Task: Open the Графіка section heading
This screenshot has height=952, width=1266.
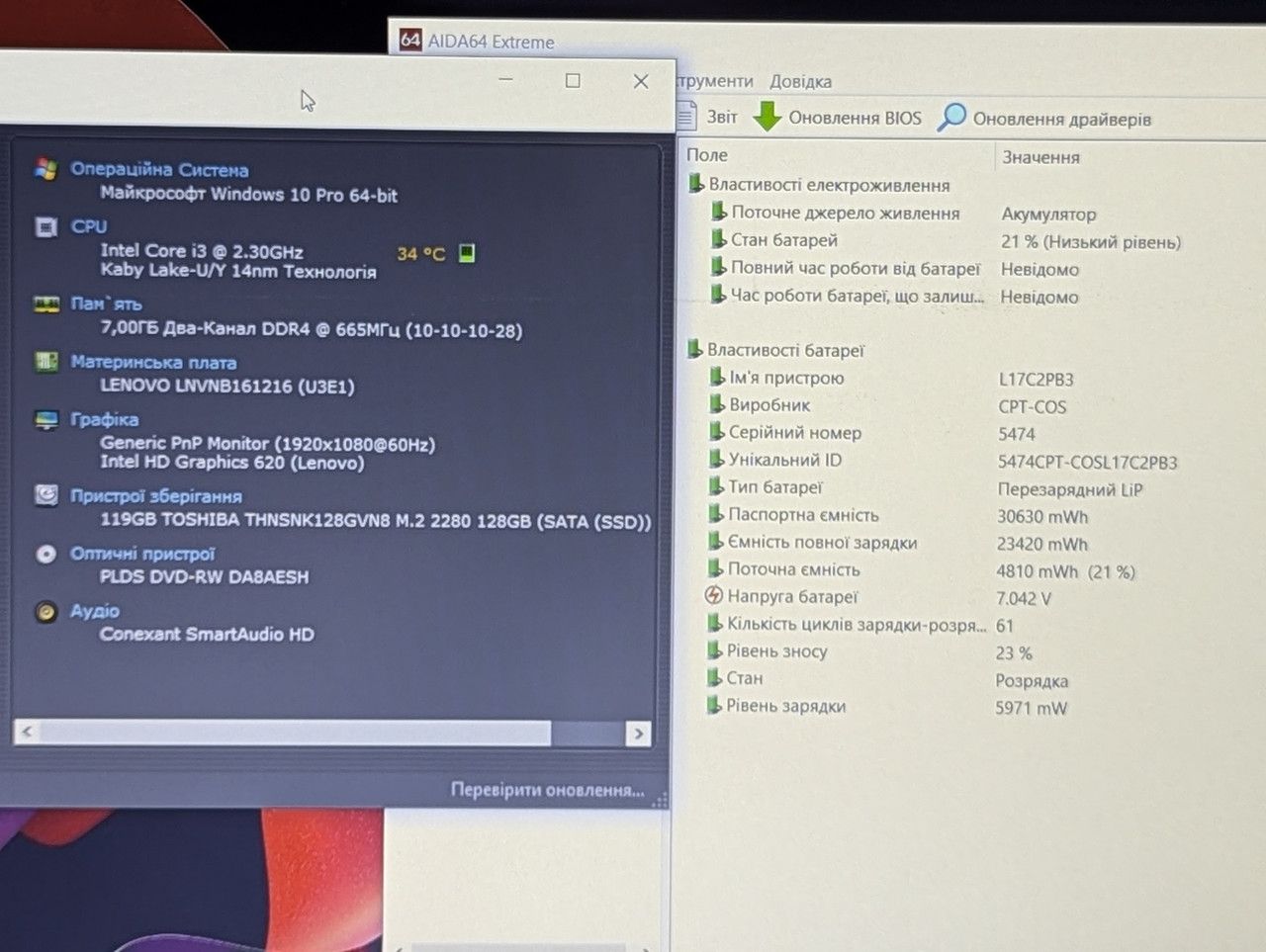Action: pyautogui.click(x=104, y=419)
